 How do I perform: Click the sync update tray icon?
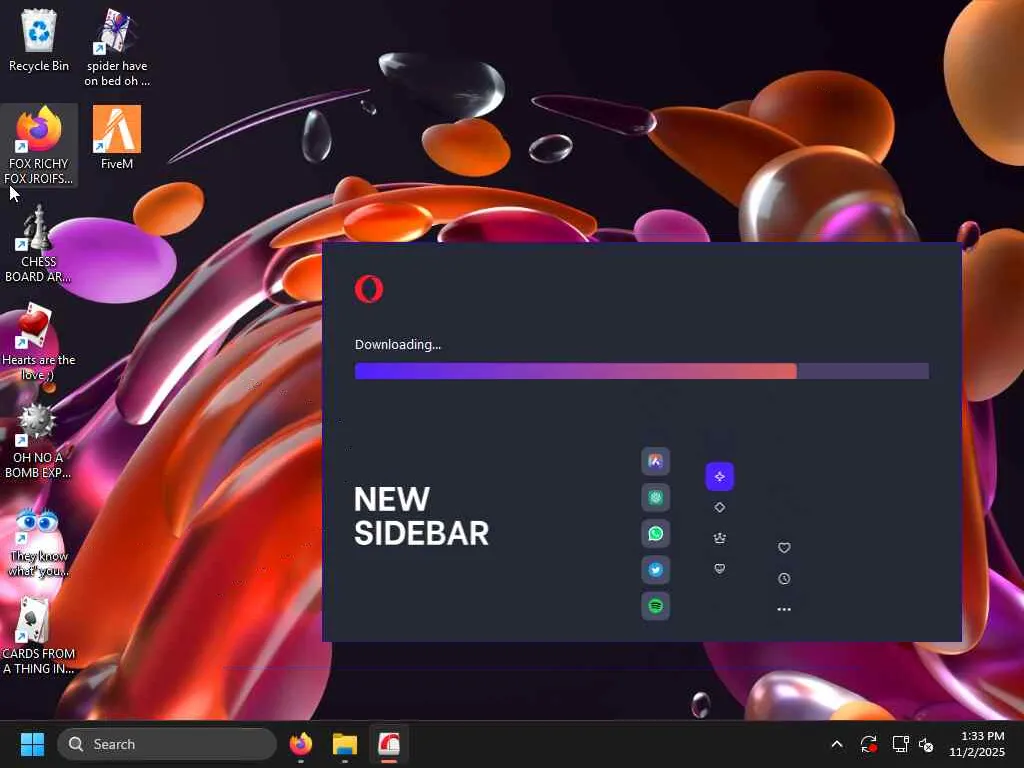pos(869,744)
